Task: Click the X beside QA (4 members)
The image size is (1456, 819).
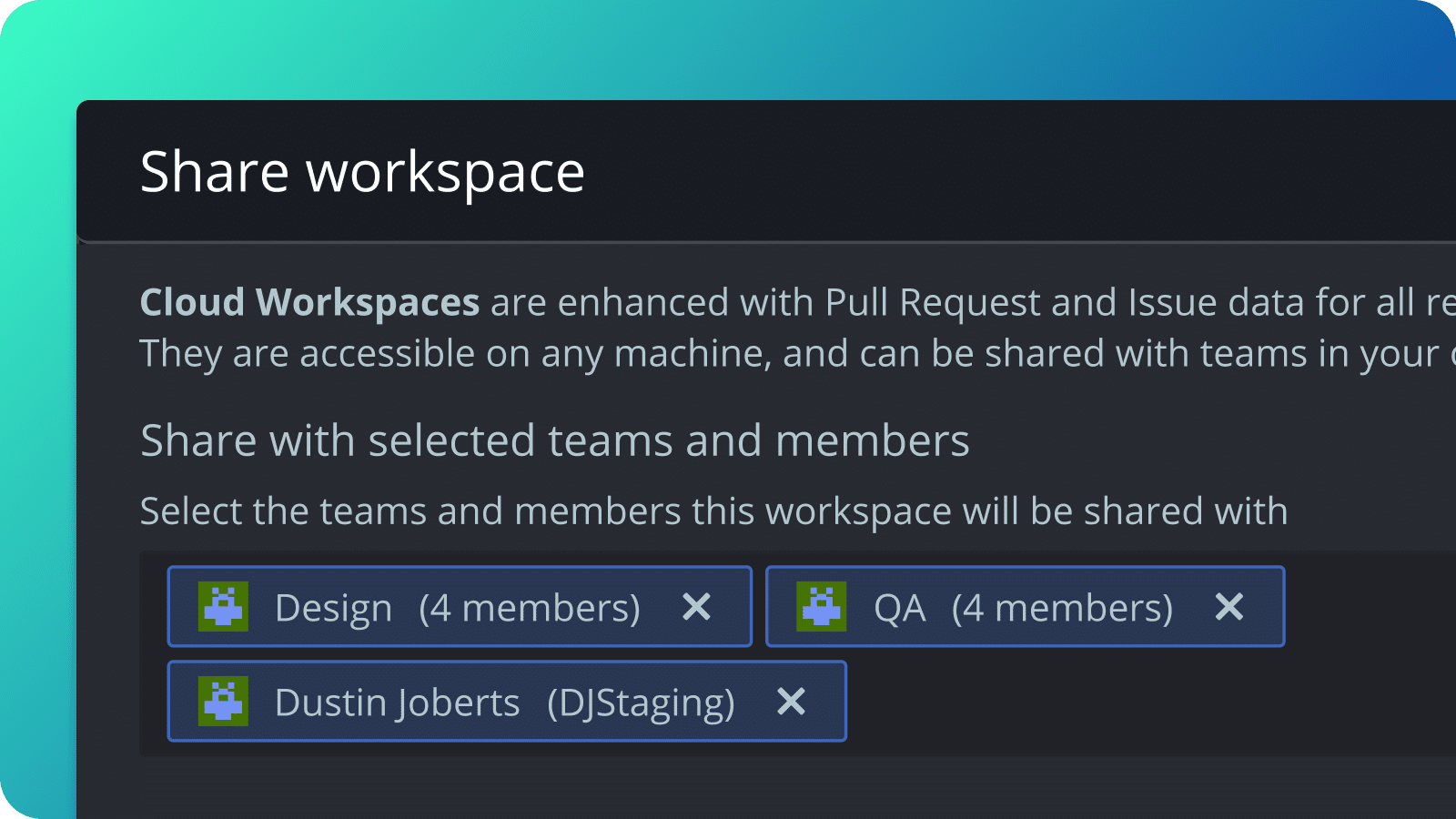Action: [1228, 606]
